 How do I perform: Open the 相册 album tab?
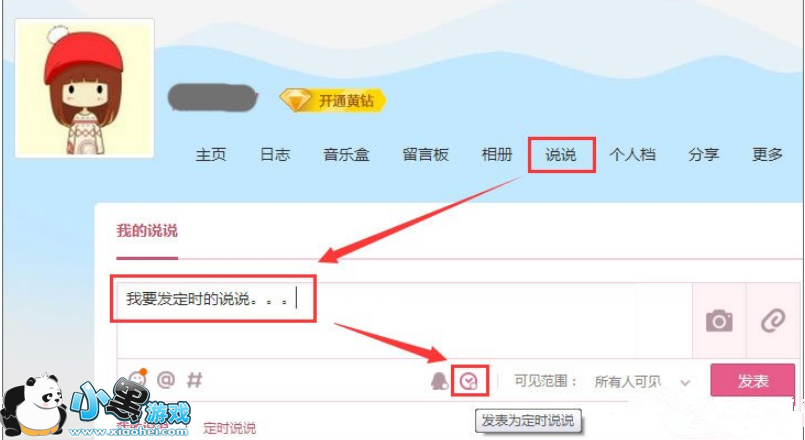tap(496, 155)
